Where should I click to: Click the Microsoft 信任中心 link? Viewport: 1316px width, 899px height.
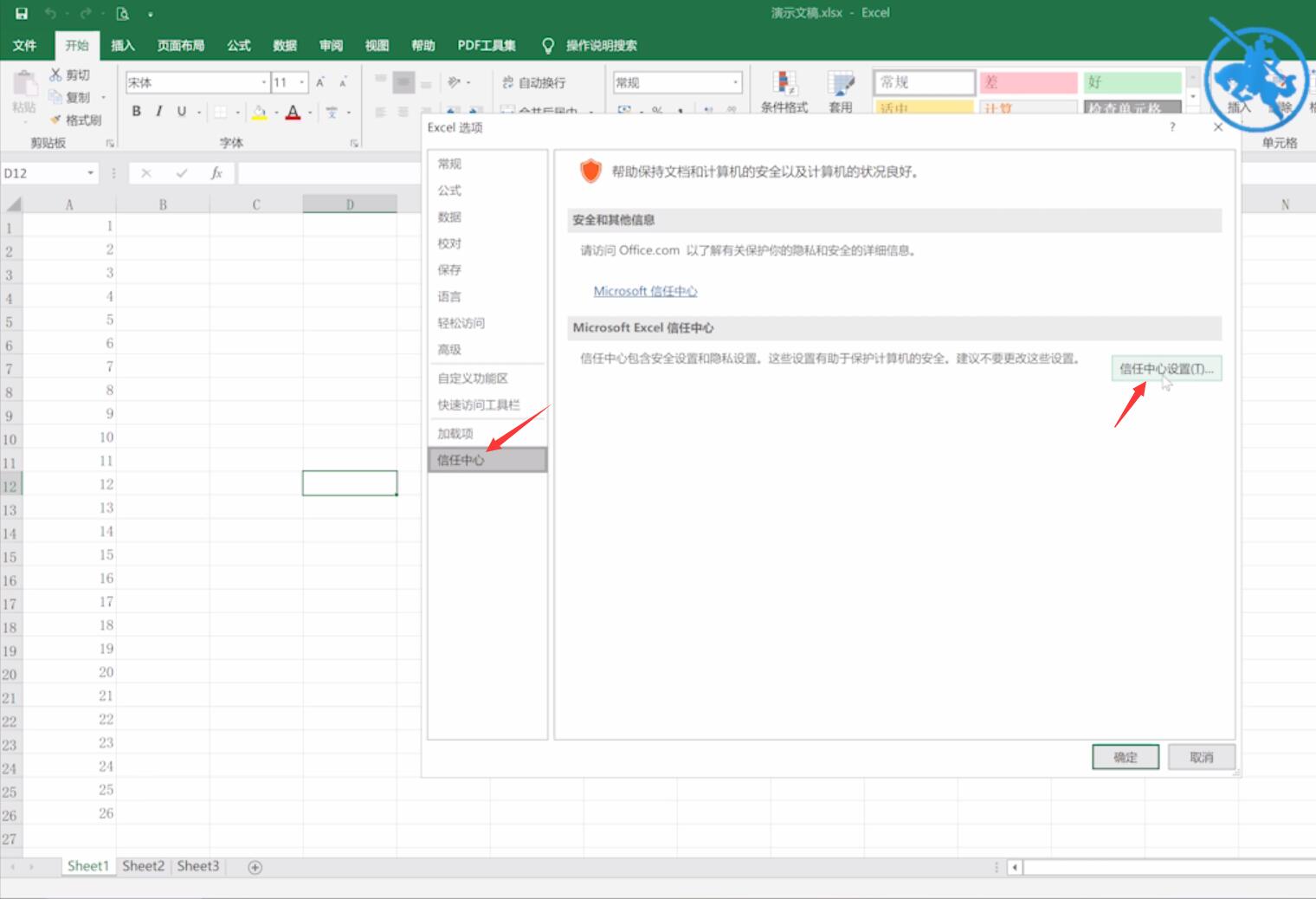[645, 292]
